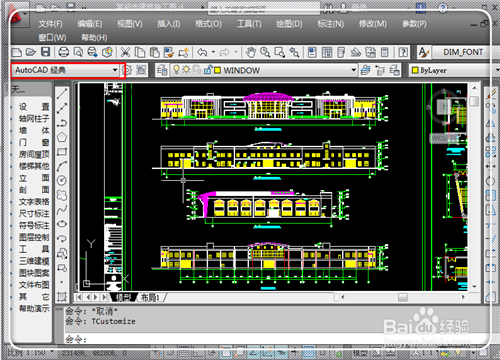Cut selection with the scissors icon
Image resolution: width=500 pixels, height=360 pixels.
(125, 52)
